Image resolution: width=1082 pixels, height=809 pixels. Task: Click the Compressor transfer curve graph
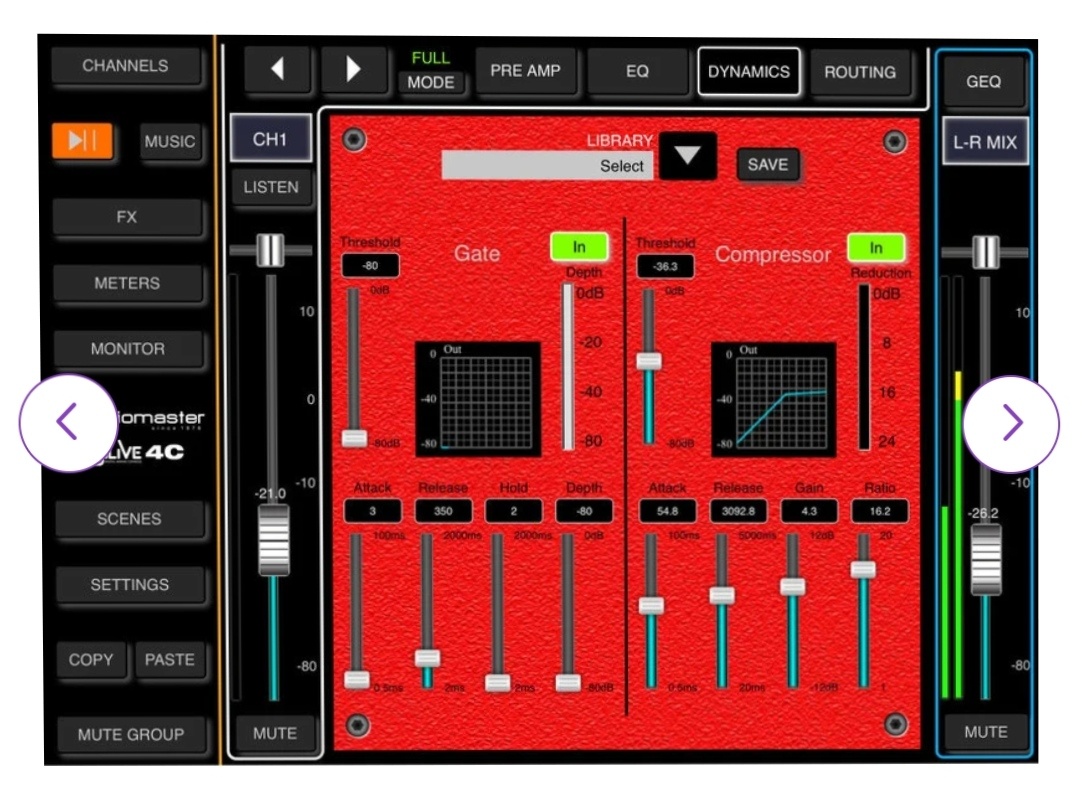tap(773, 399)
